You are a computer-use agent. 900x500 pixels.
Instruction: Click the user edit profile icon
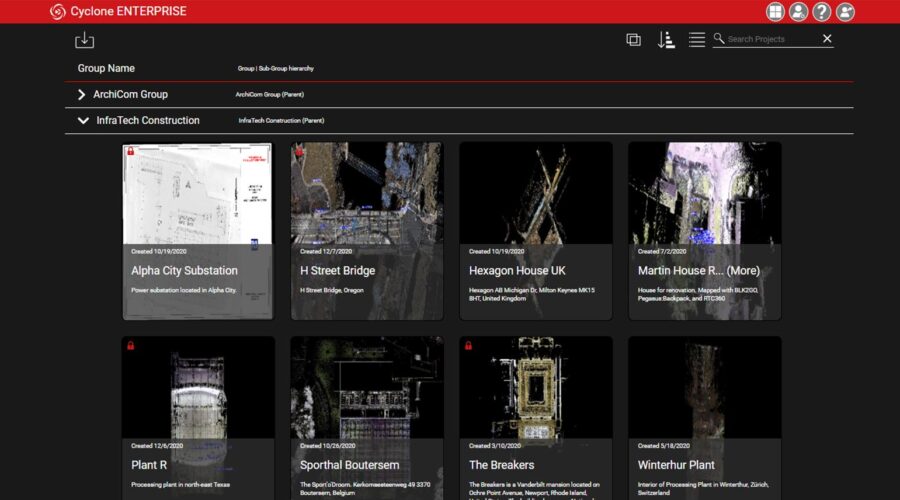point(846,12)
